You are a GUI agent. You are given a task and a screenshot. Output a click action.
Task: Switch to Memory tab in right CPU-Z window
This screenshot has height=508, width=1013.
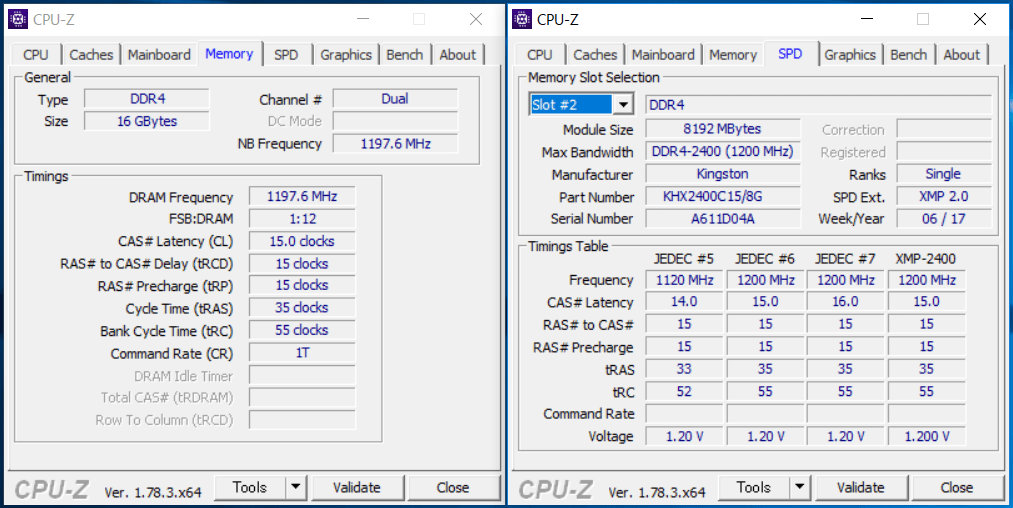(733, 55)
